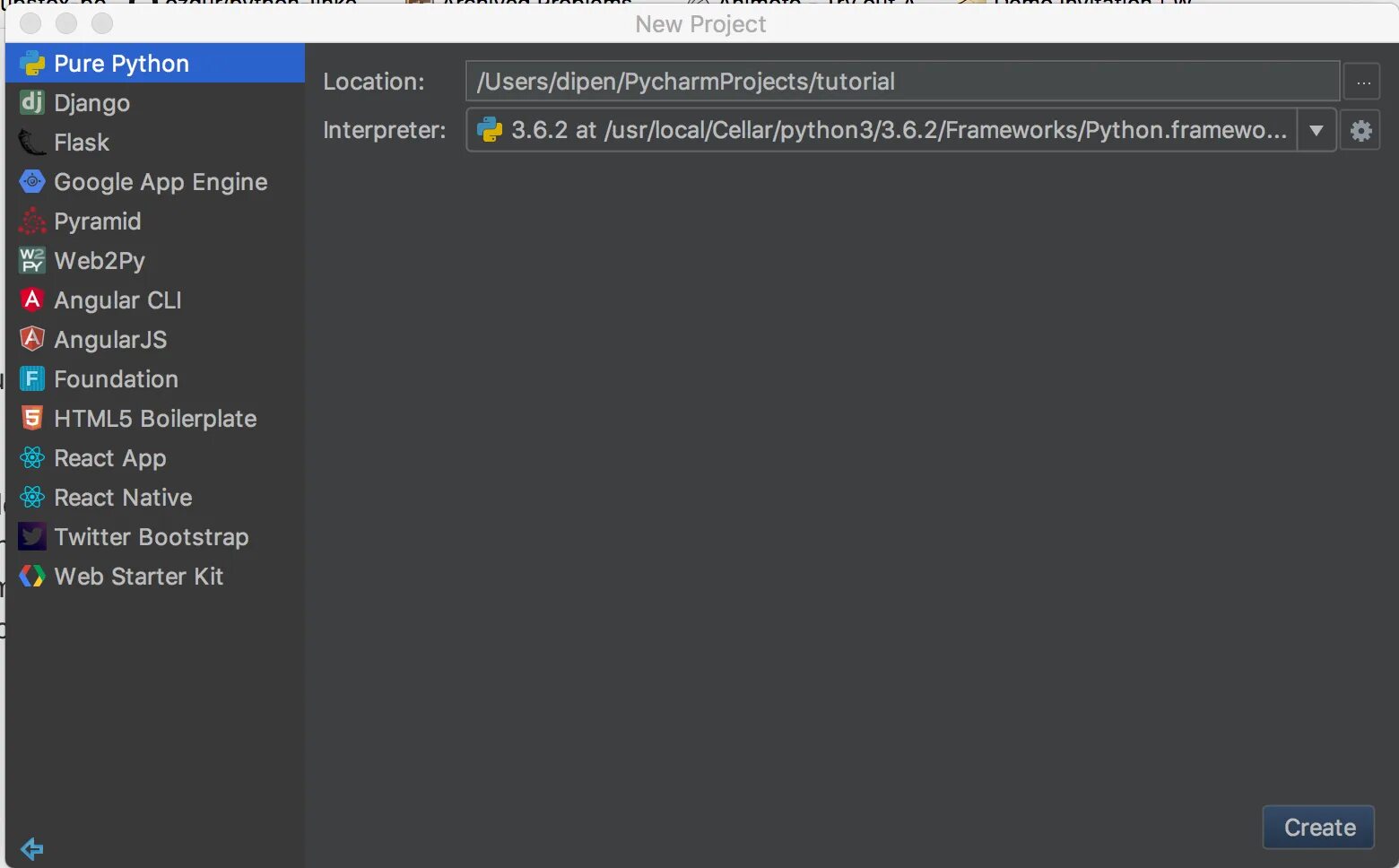Select Pure Python label in list
1399x868 pixels.
122,64
